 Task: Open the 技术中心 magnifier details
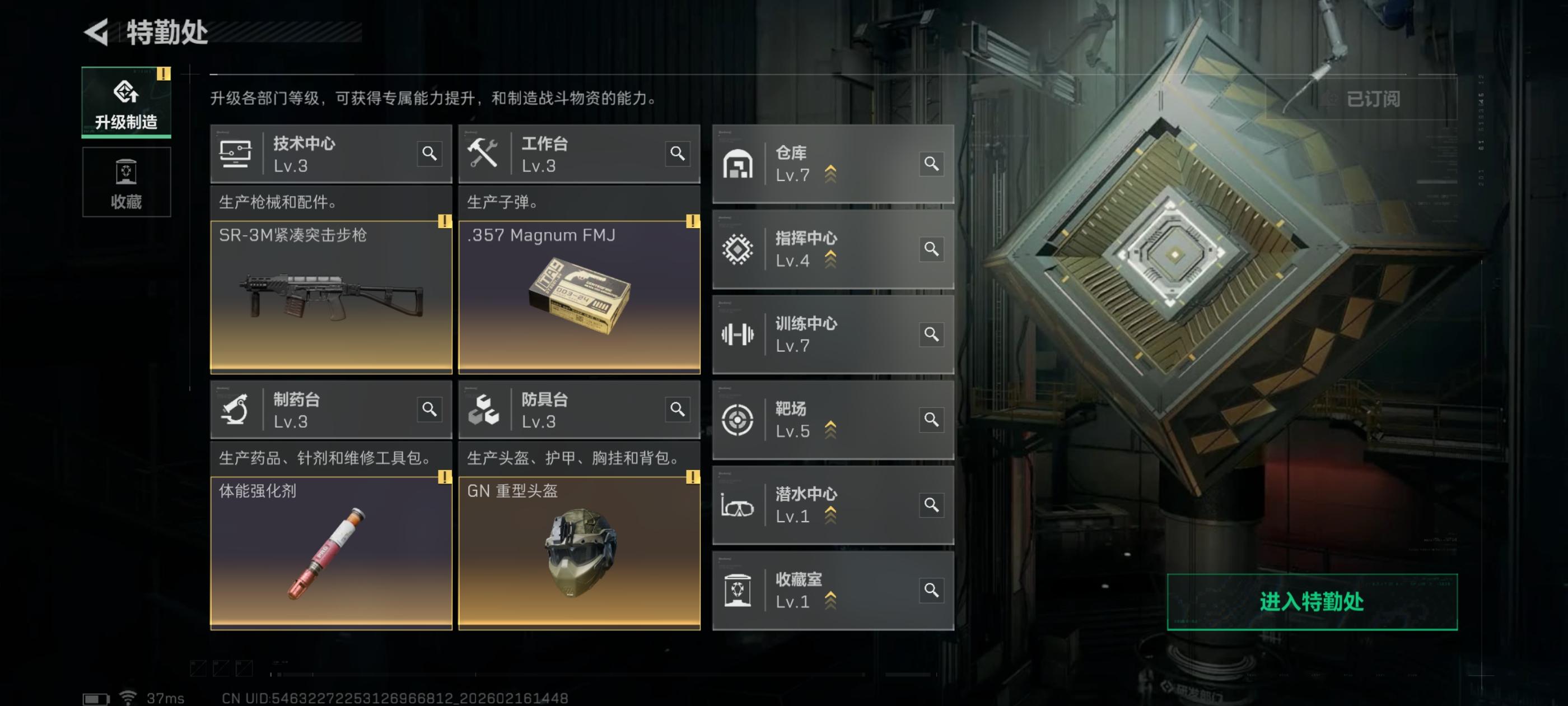coord(430,154)
